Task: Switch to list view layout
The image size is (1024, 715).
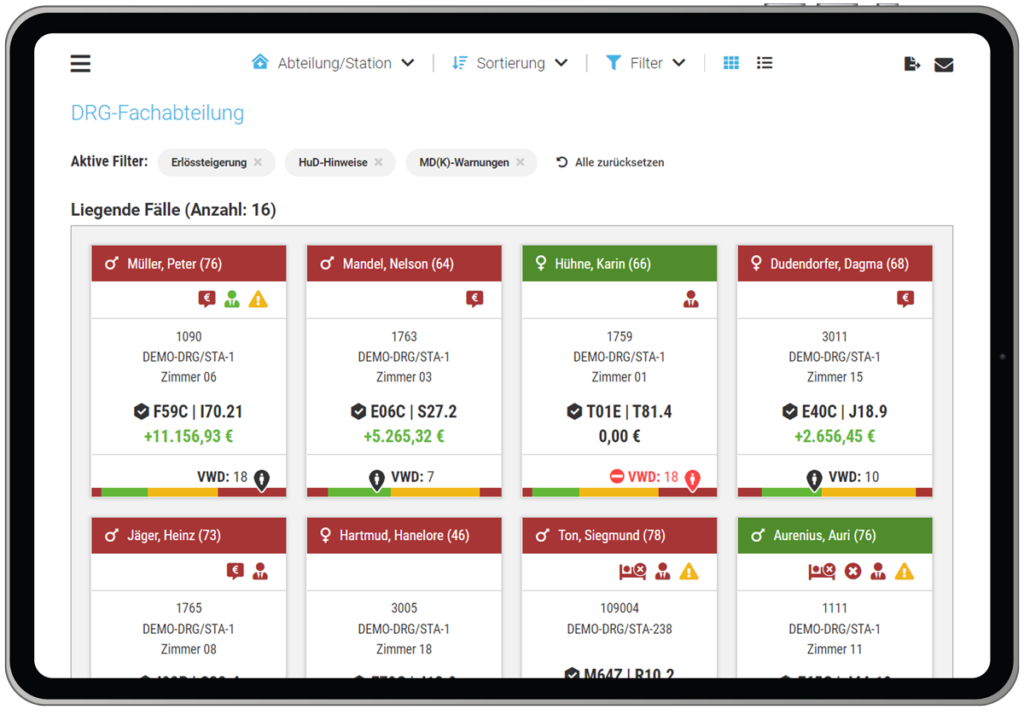Action: coord(764,62)
